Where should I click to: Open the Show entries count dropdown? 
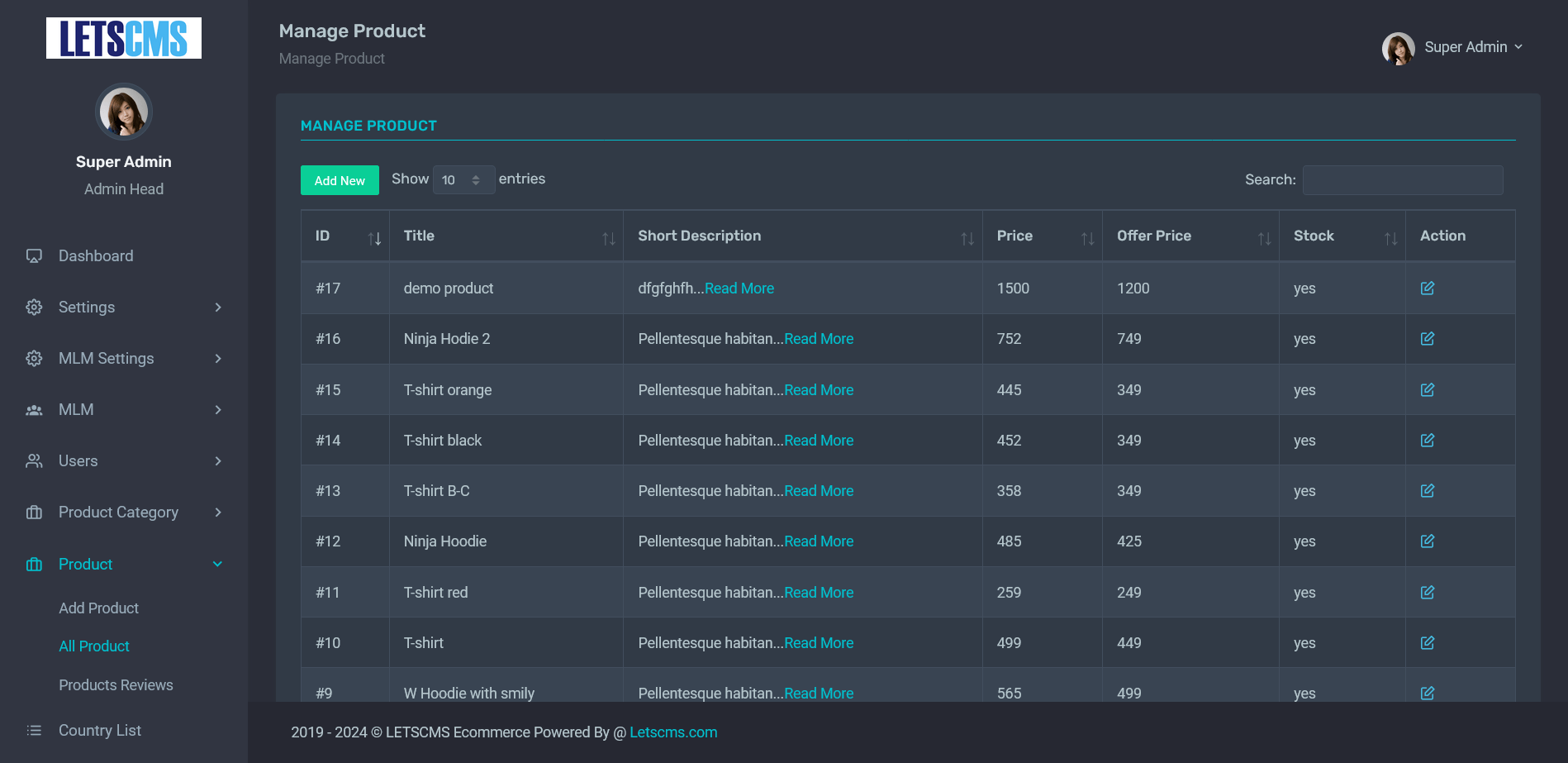(463, 180)
